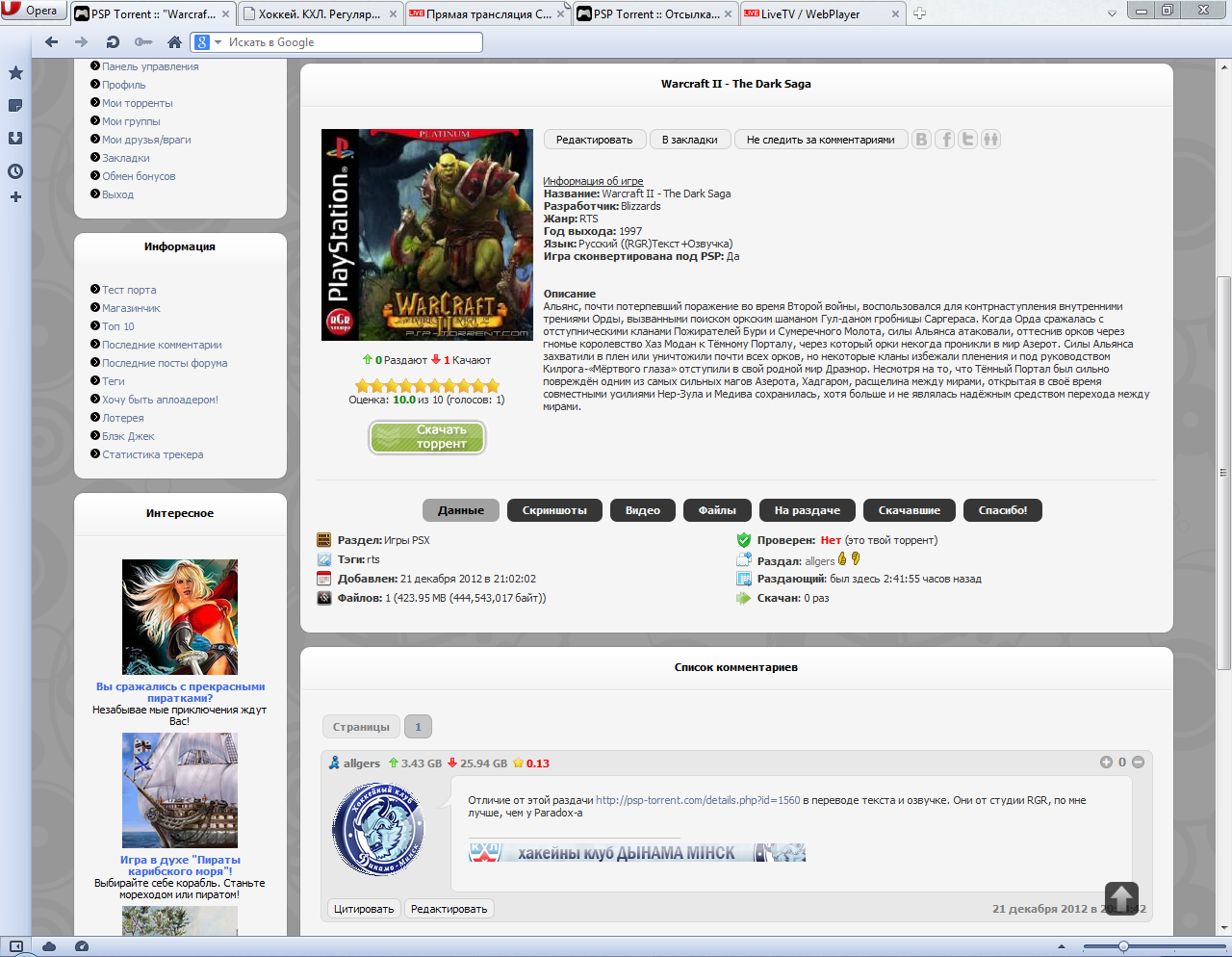Screen dimensions: 1232x957
Task: Toggle "Не следить за комментариями"
Action: click(x=821, y=140)
